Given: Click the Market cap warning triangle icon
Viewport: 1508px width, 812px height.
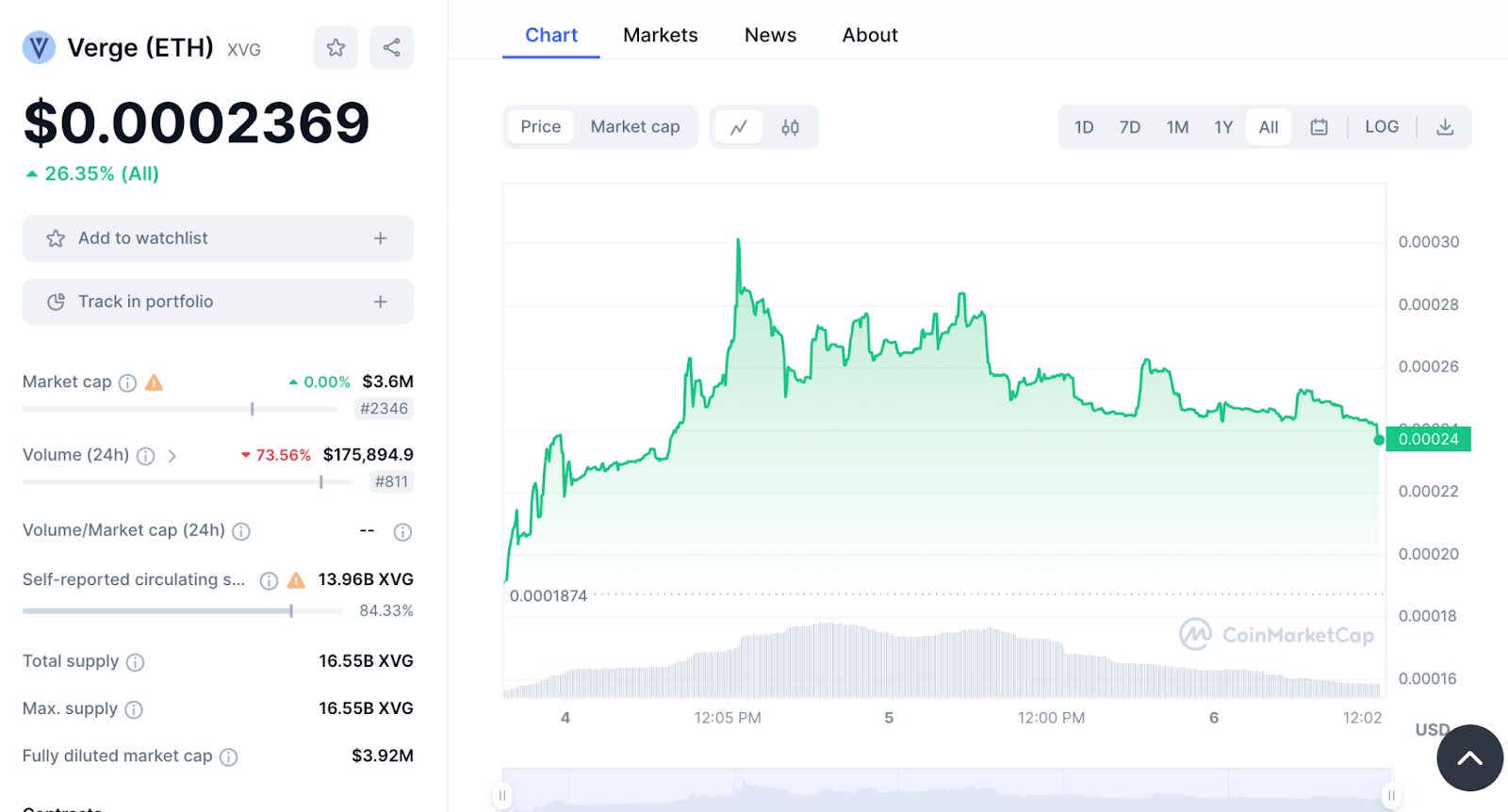Looking at the screenshot, I should [x=155, y=382].
